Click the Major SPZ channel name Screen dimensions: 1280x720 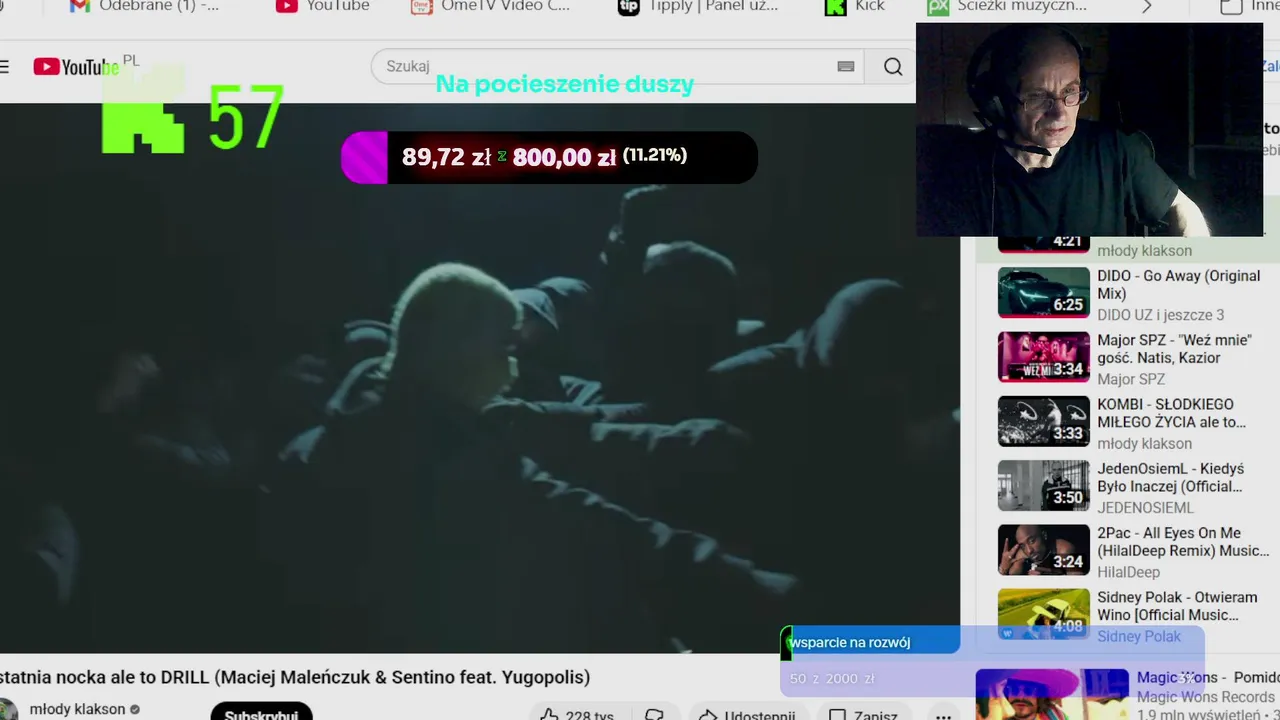tap(1131, 379)
